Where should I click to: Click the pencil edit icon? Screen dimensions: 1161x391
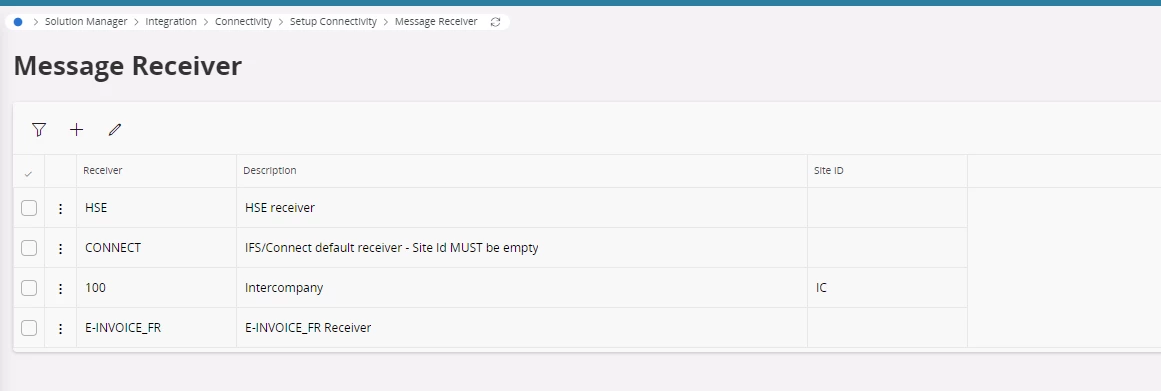[114, 130]
